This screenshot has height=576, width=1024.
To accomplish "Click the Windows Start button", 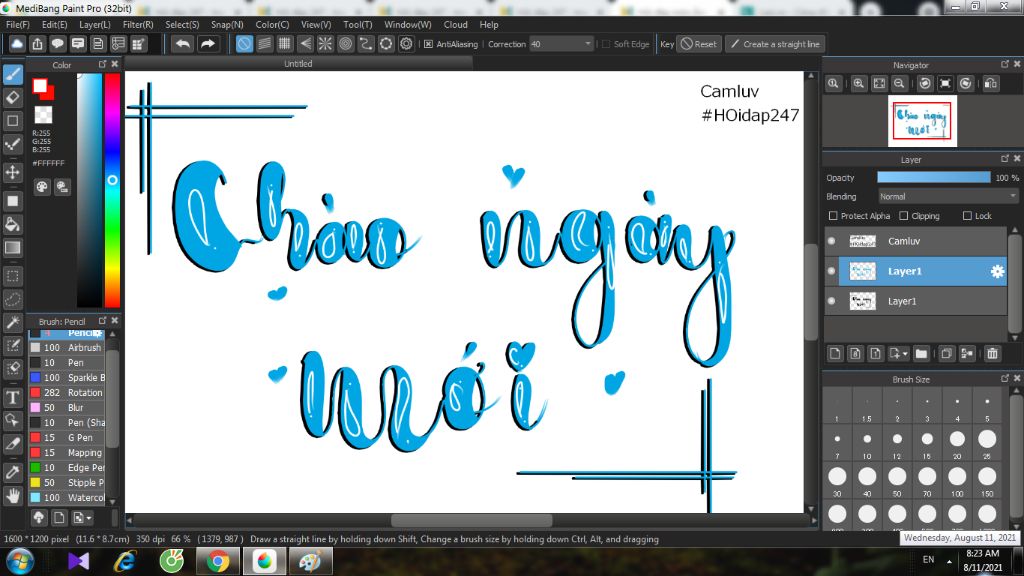I will (20, 562).
